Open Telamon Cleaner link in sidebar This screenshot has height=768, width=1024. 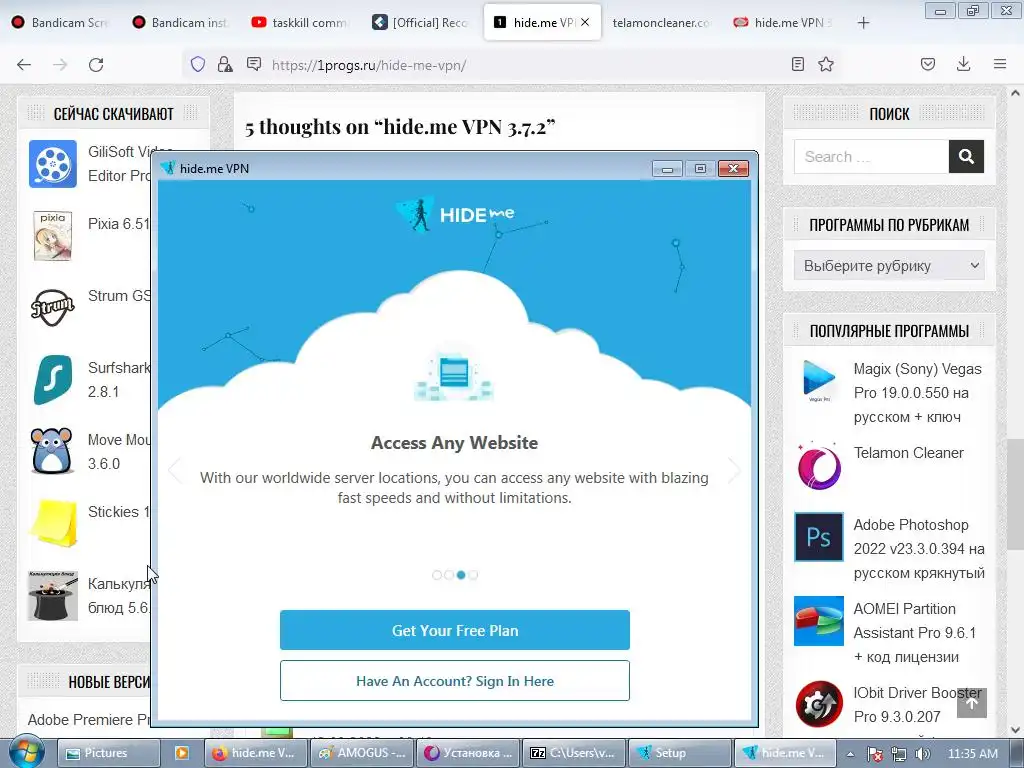[908, 453]
